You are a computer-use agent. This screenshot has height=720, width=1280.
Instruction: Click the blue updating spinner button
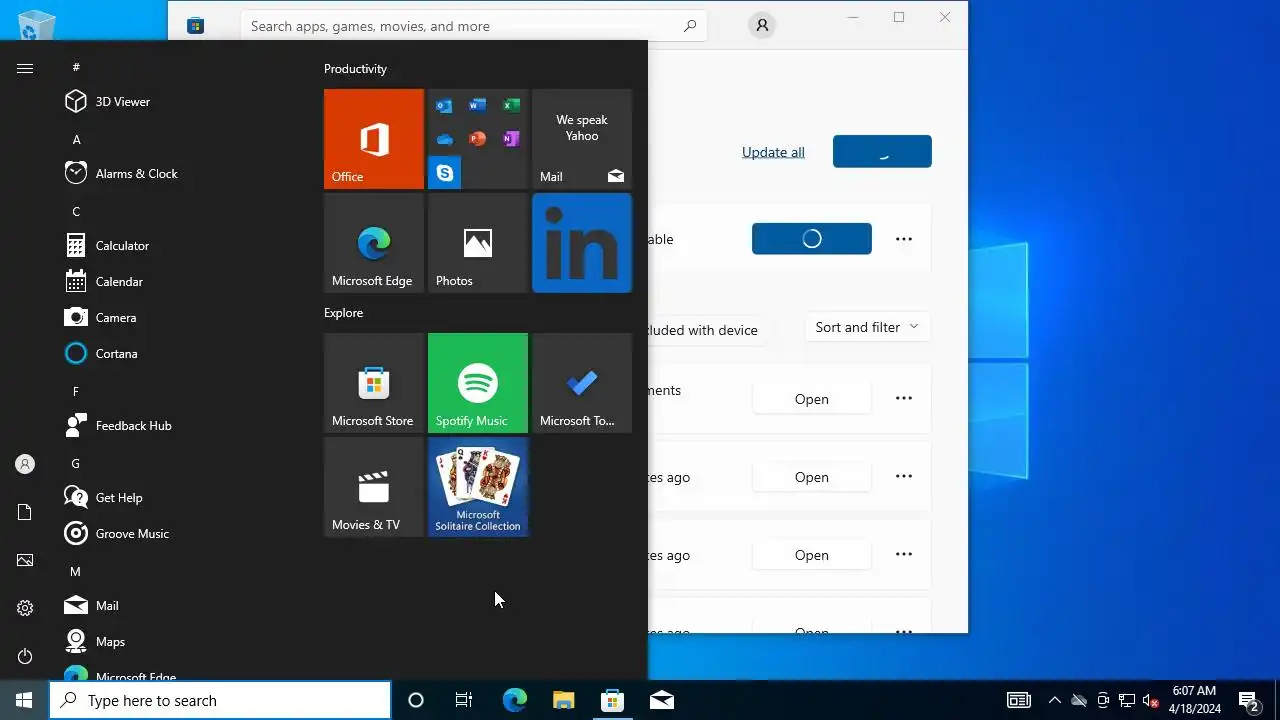coord(812,239)
